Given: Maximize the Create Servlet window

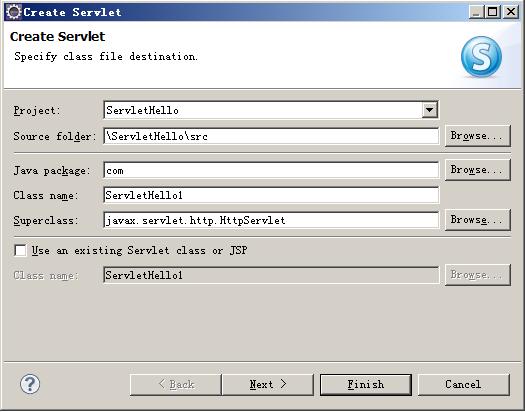Looking at the screenshot, I should pos(493,12).
